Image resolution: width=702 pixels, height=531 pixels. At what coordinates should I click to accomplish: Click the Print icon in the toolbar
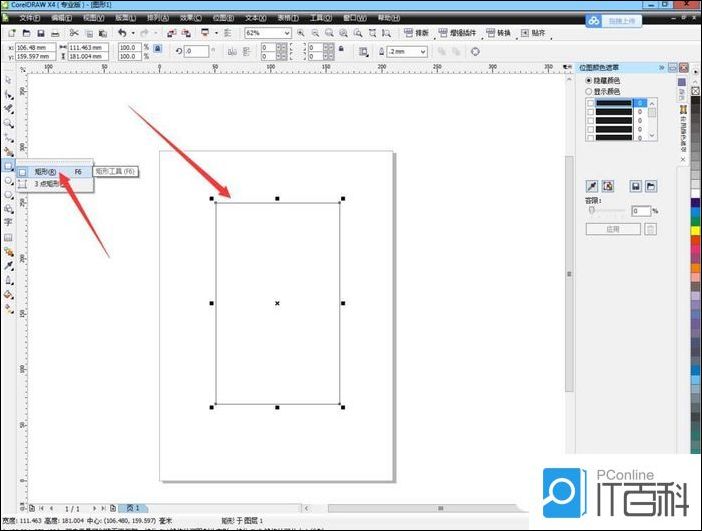[55, 33]
